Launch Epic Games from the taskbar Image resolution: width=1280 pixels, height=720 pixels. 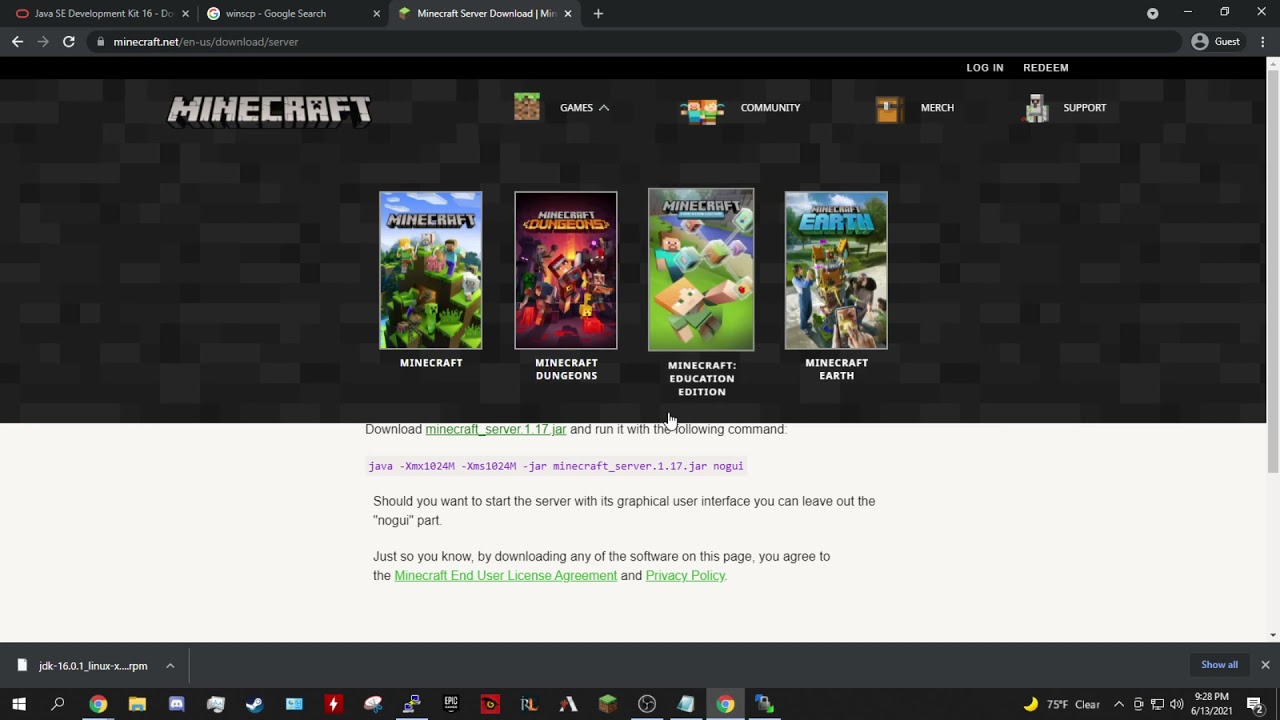451,704
